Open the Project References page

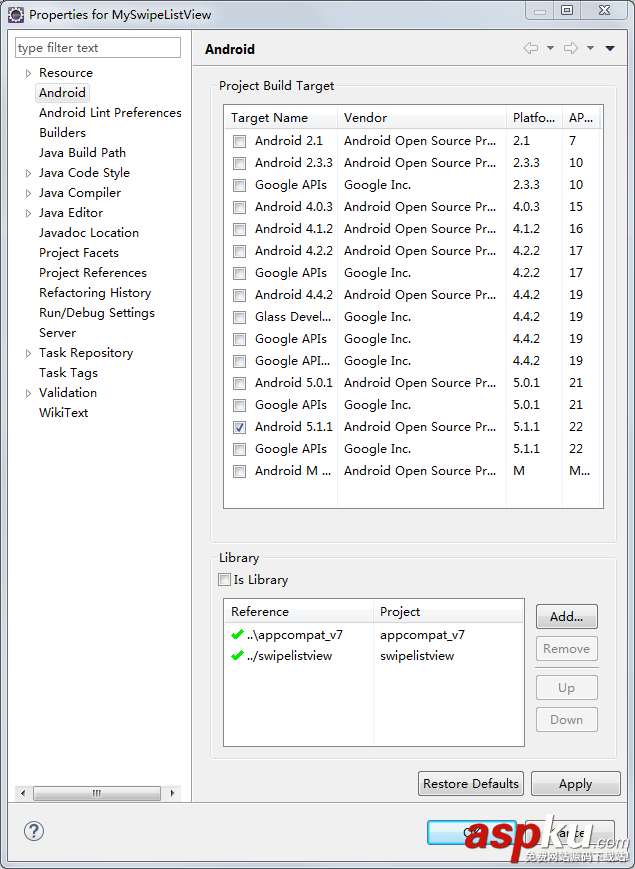(x=93, y=273)
